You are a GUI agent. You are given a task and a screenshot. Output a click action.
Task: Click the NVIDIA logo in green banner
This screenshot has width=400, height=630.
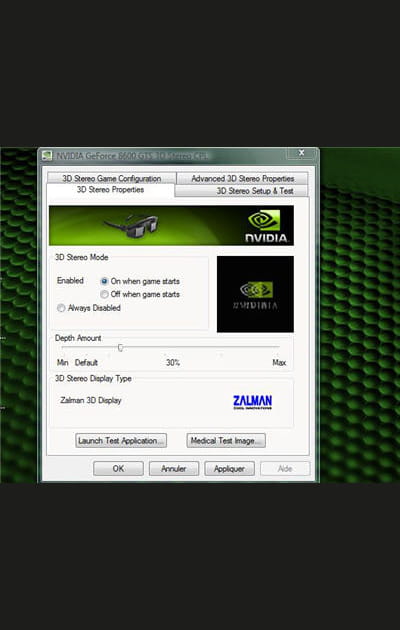click(x=266, y=226)
